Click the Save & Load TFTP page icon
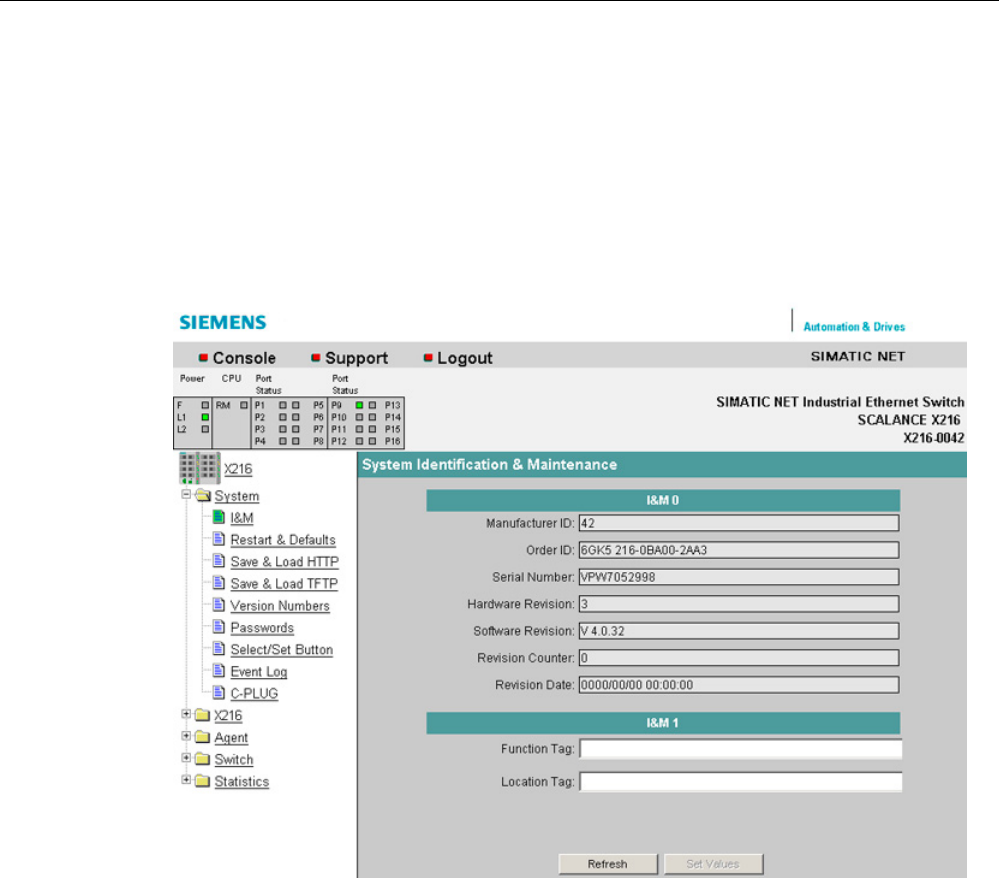The width and height of the screenshot is (999, 878). pyautogui.click(x=219, y=583)
